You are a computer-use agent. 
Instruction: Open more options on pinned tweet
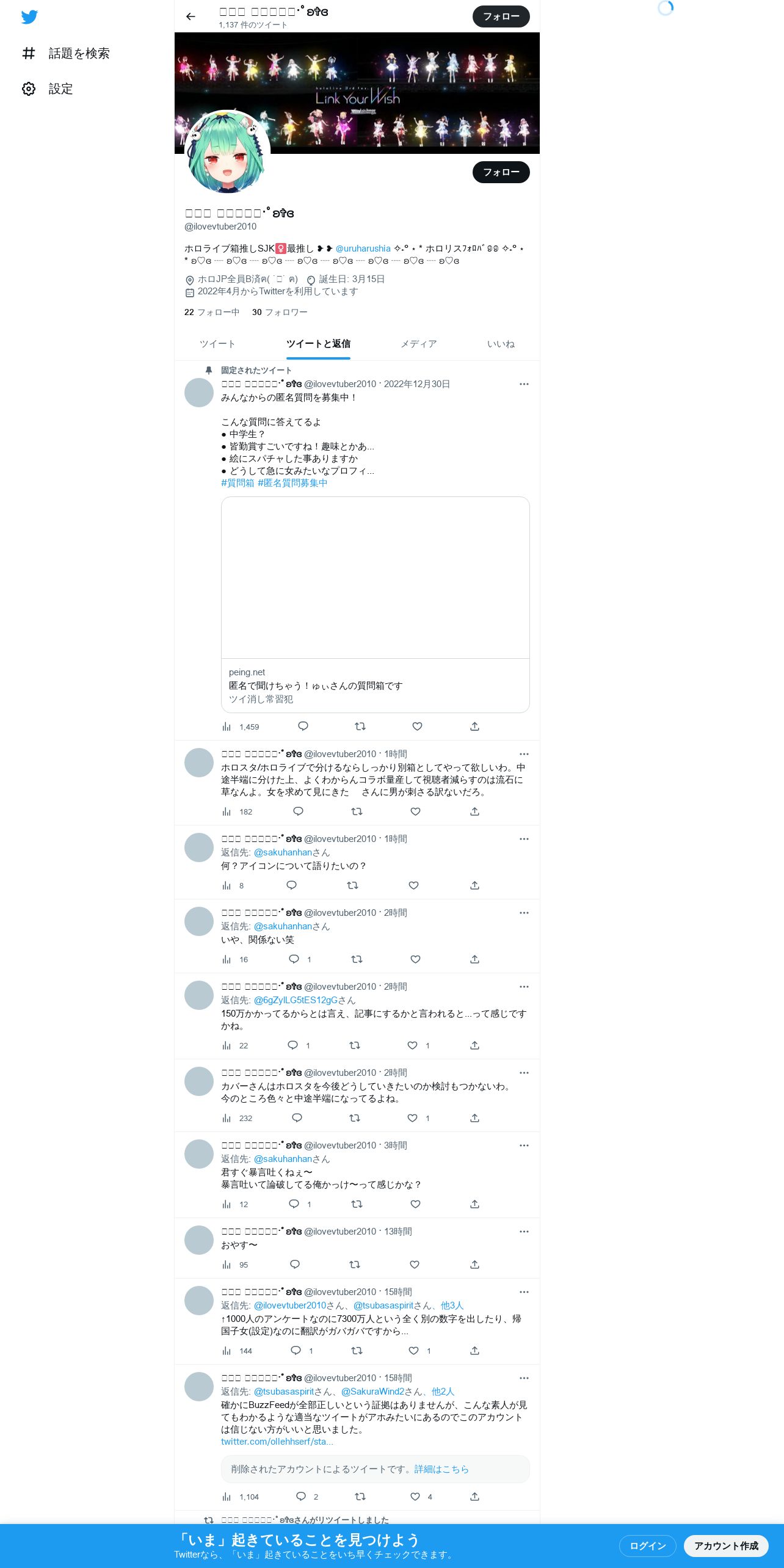click(x=524, y=384)
